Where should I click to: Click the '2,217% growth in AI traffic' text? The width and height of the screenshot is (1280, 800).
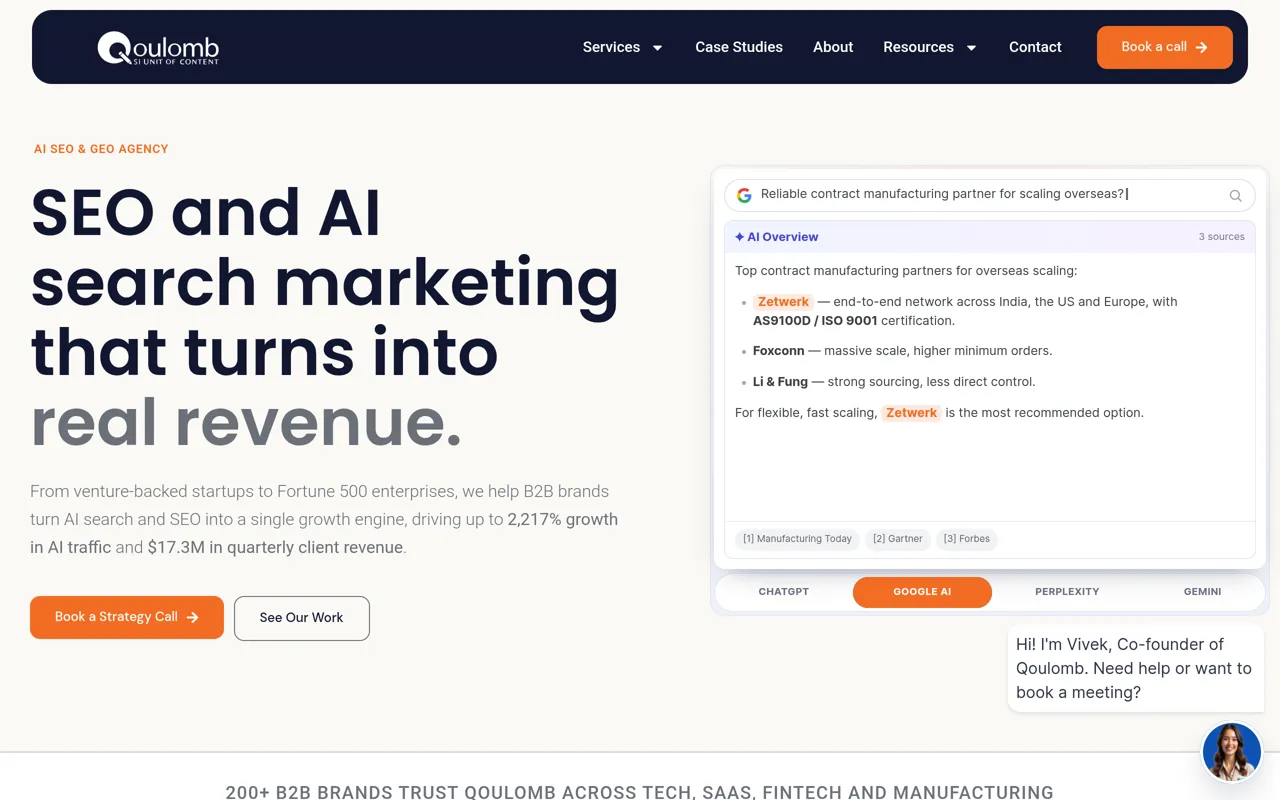coord(324,533)
